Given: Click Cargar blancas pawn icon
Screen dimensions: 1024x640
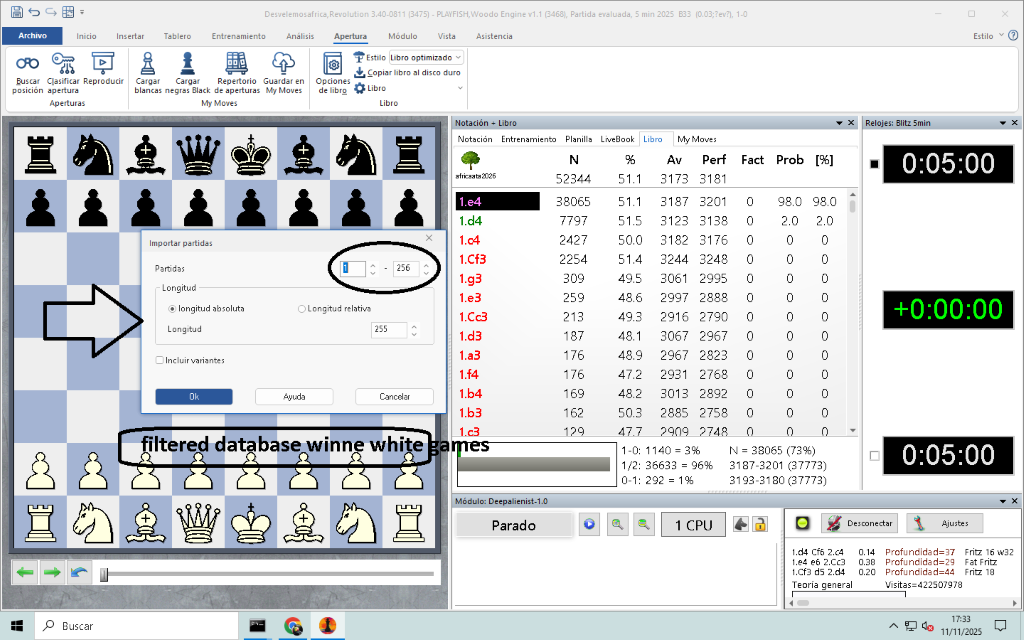Looking at the screenshot, I should (148, 66).
